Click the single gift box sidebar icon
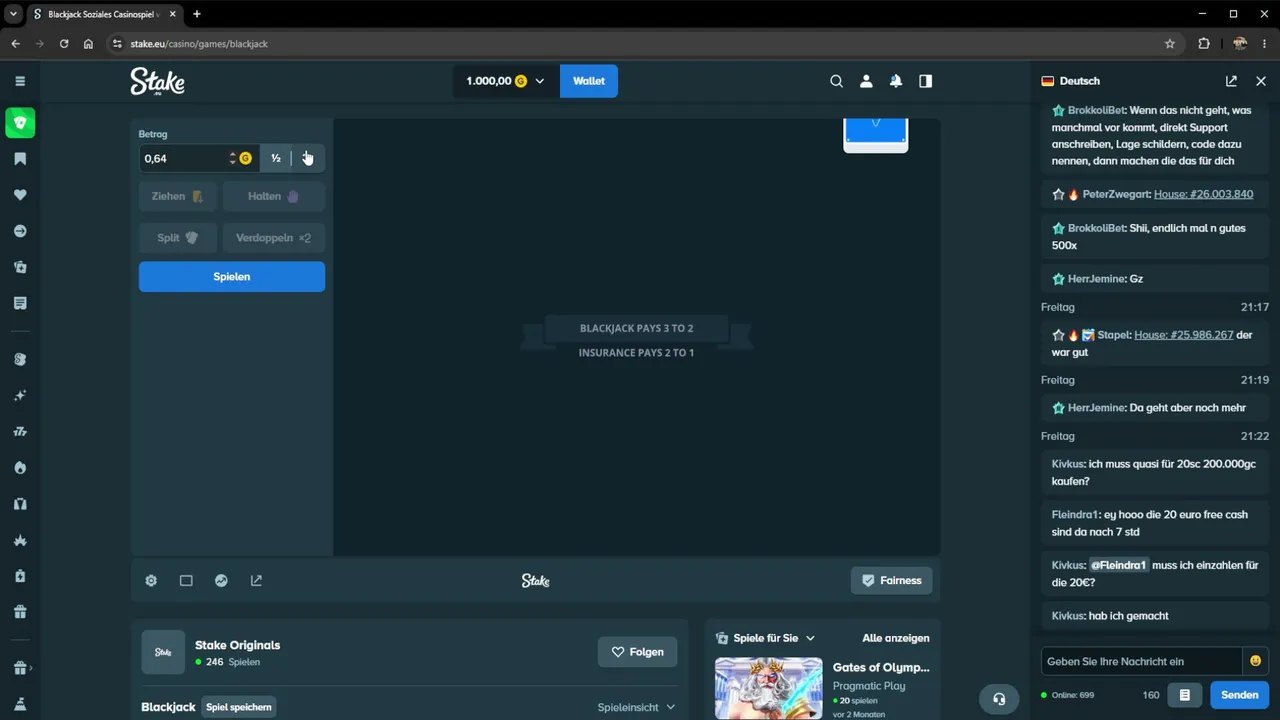This screenshot has height=720, width=1280. [20, 612]
